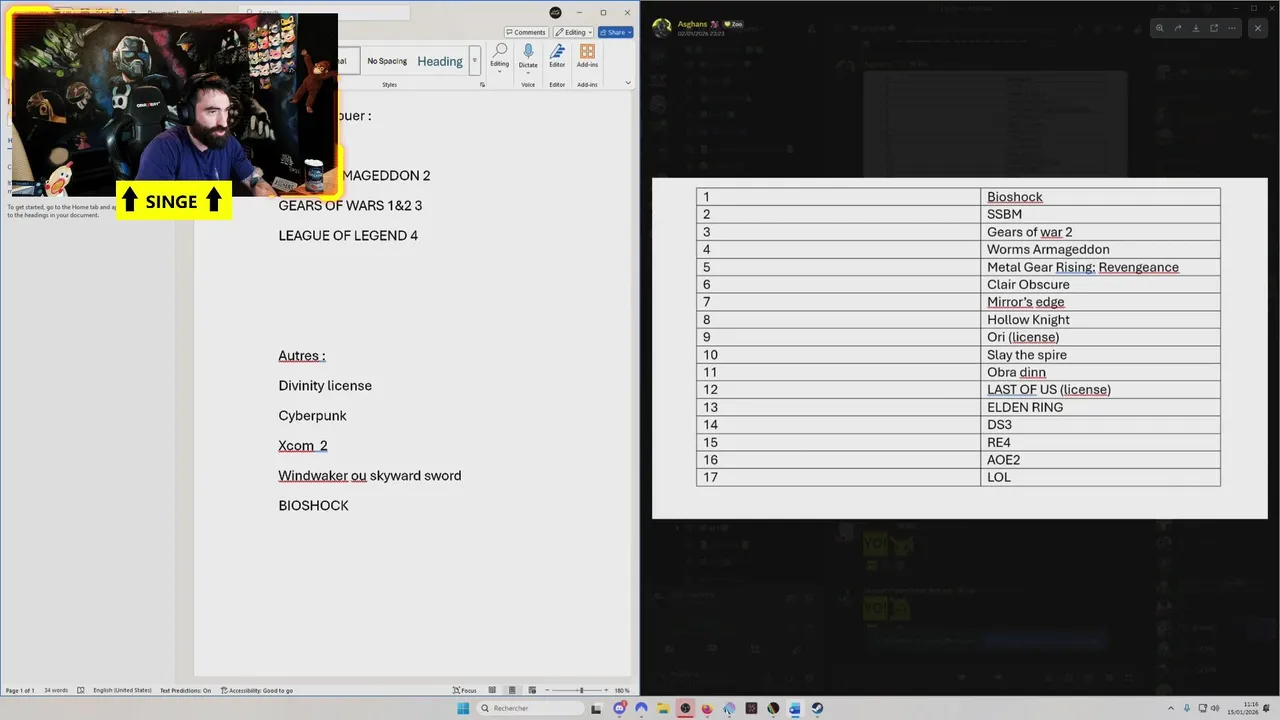Click the text 'GEARS OF WARS 1&2 3'
Image resolution: width=1280 pixels, height=720 pixels.
(x=350, y=205)
